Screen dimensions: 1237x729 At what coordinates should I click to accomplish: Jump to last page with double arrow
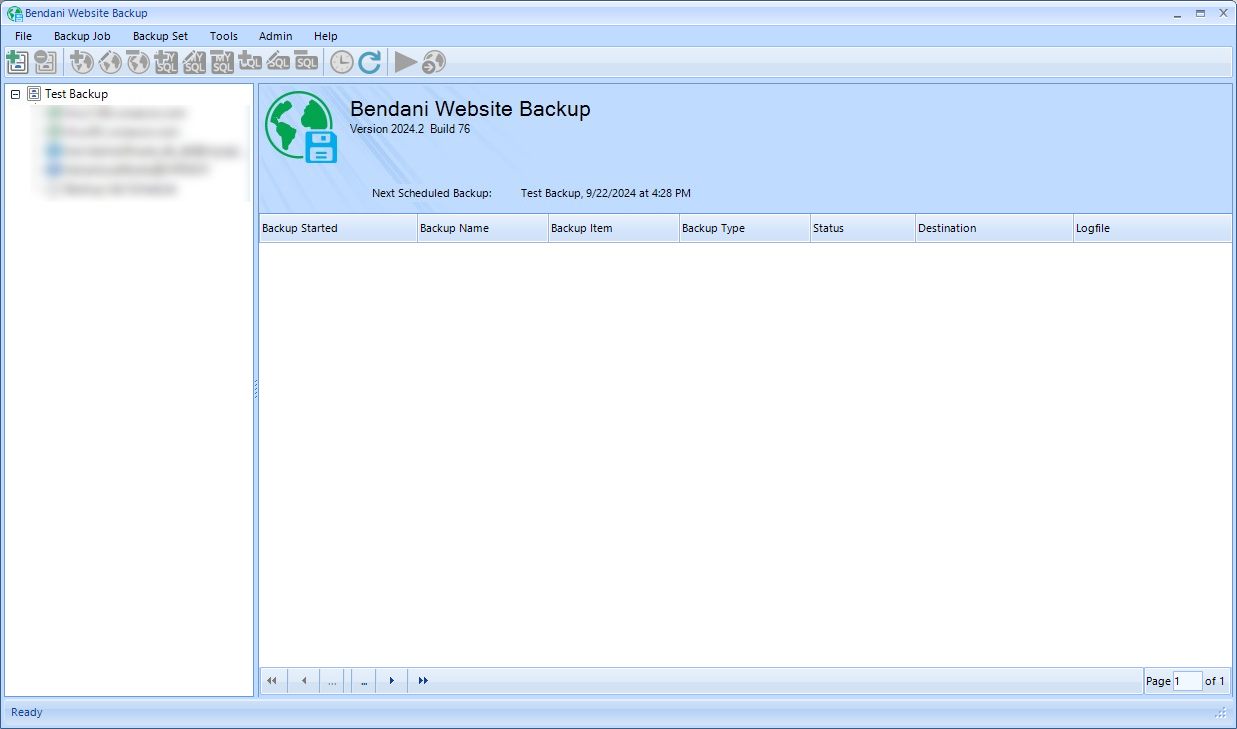[423, 681]
